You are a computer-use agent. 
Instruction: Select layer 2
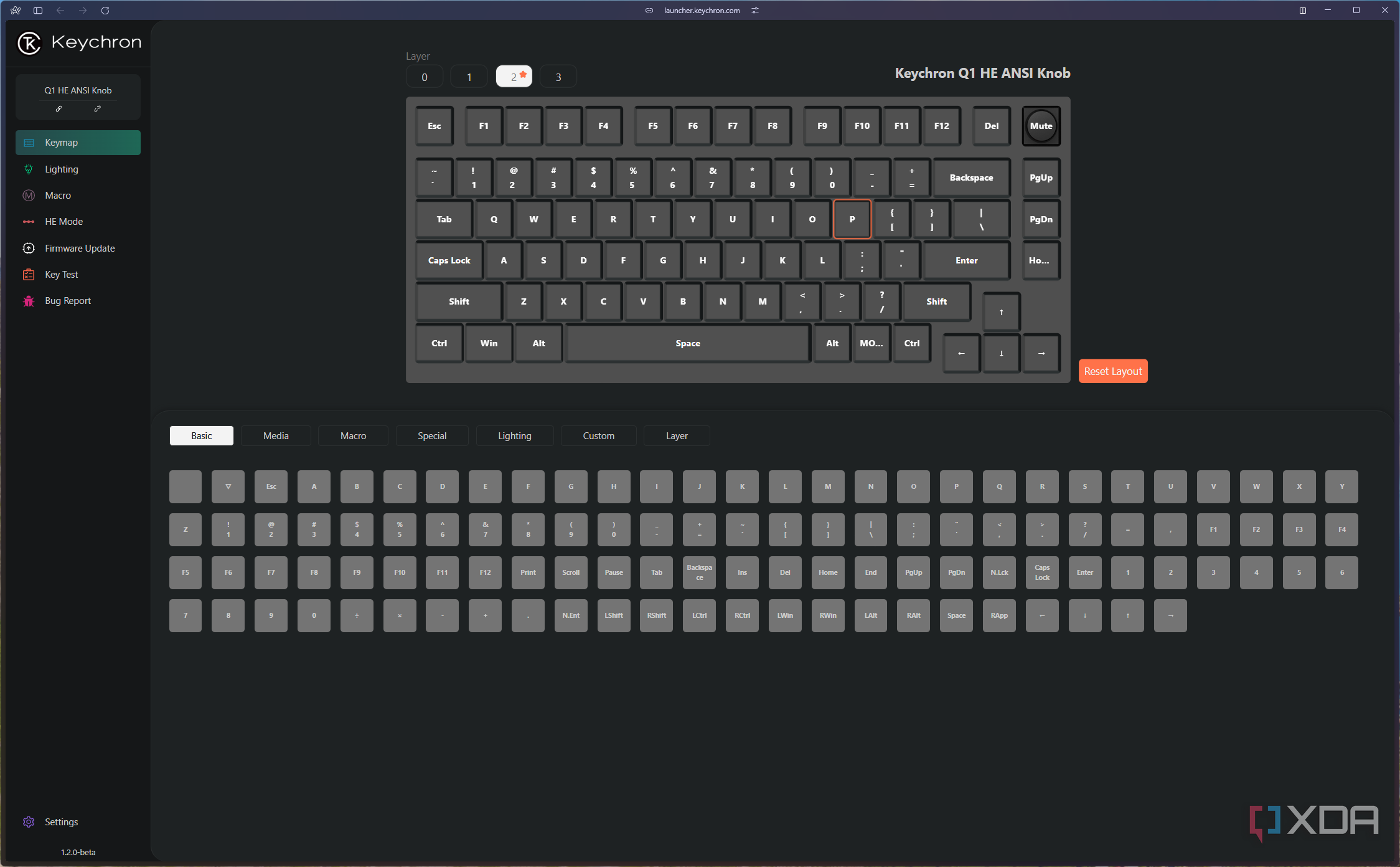(x=514, y=77)
